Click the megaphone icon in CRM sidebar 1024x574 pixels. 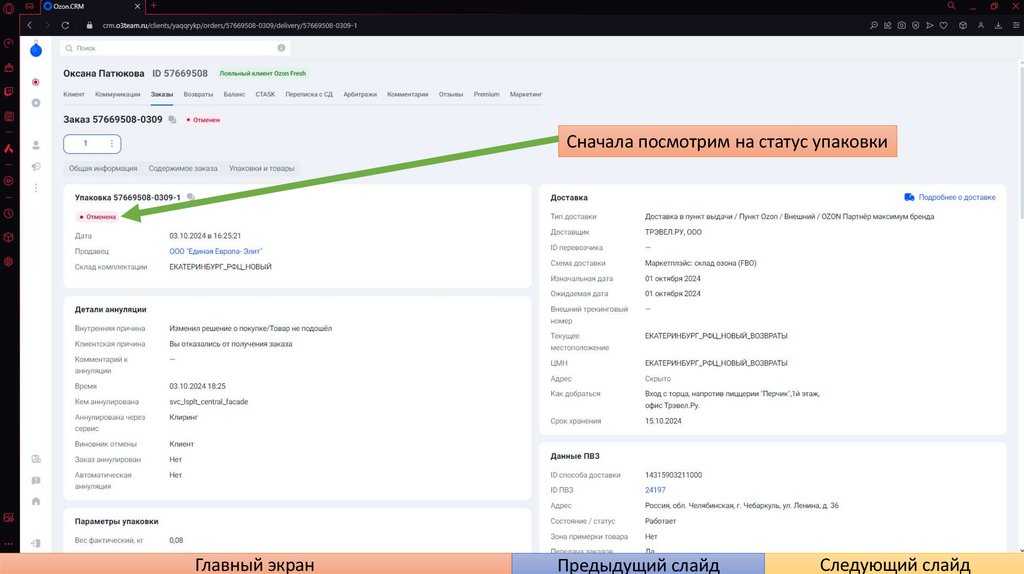click(x=36, y=167)
